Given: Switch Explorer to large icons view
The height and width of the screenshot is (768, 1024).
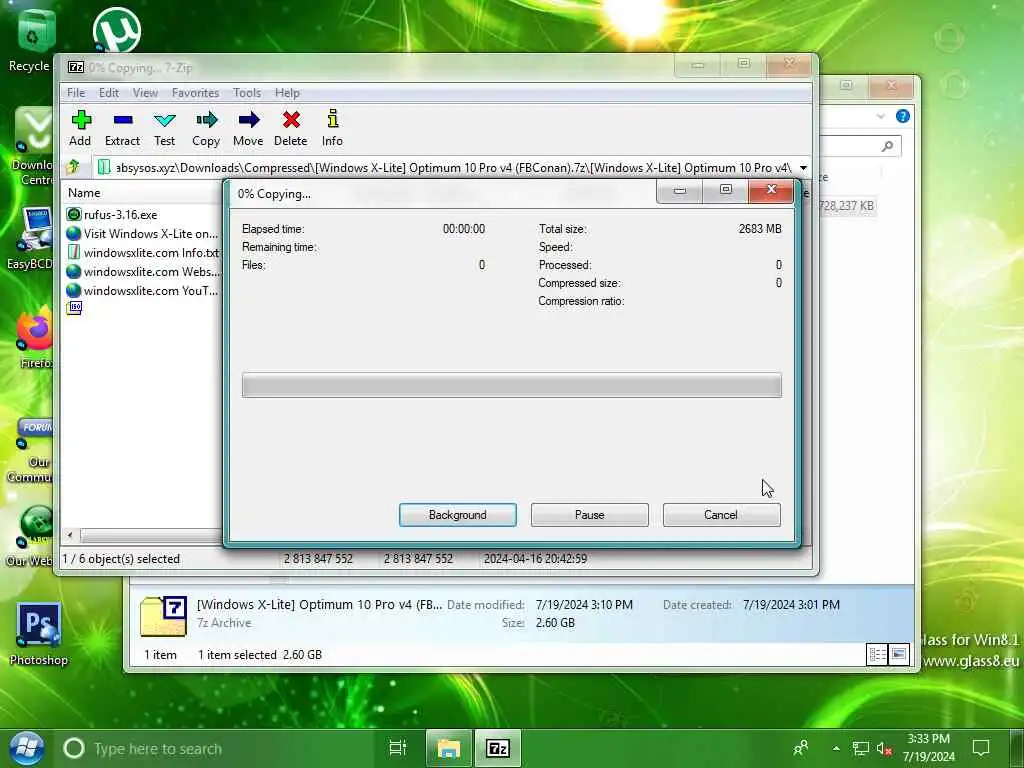Looking at the screenshot, I should (x=899, y=654).
